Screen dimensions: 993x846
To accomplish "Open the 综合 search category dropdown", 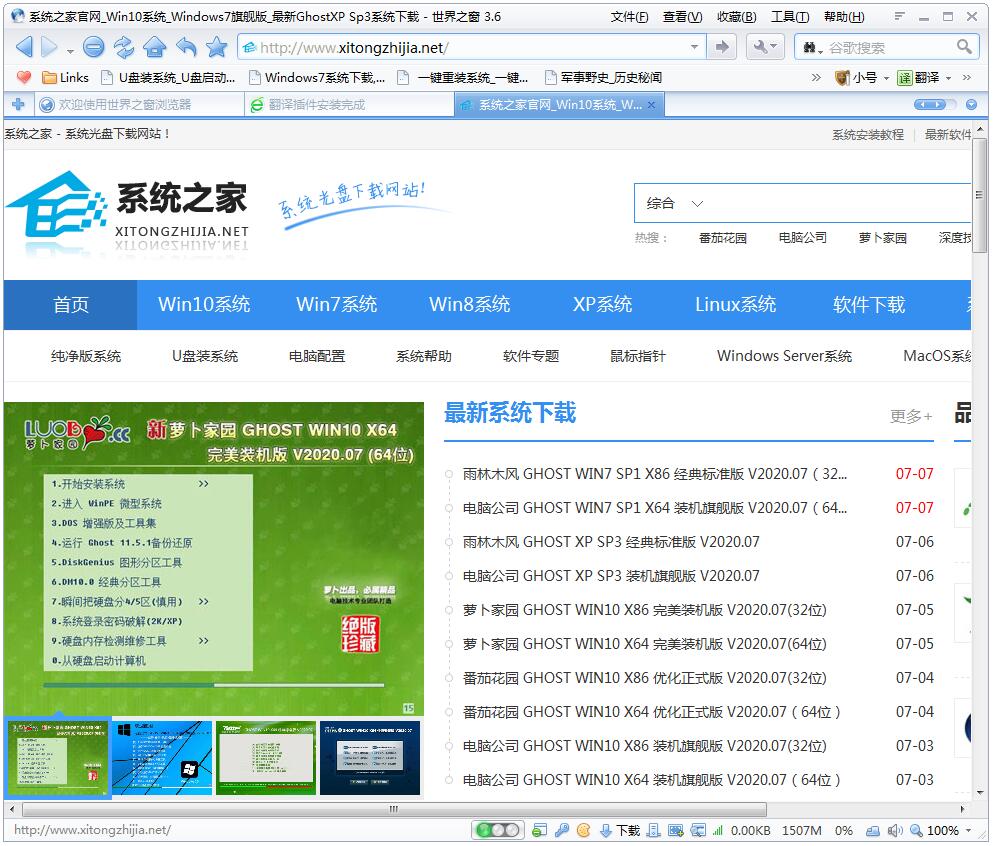I will click(x=673, y=203).
